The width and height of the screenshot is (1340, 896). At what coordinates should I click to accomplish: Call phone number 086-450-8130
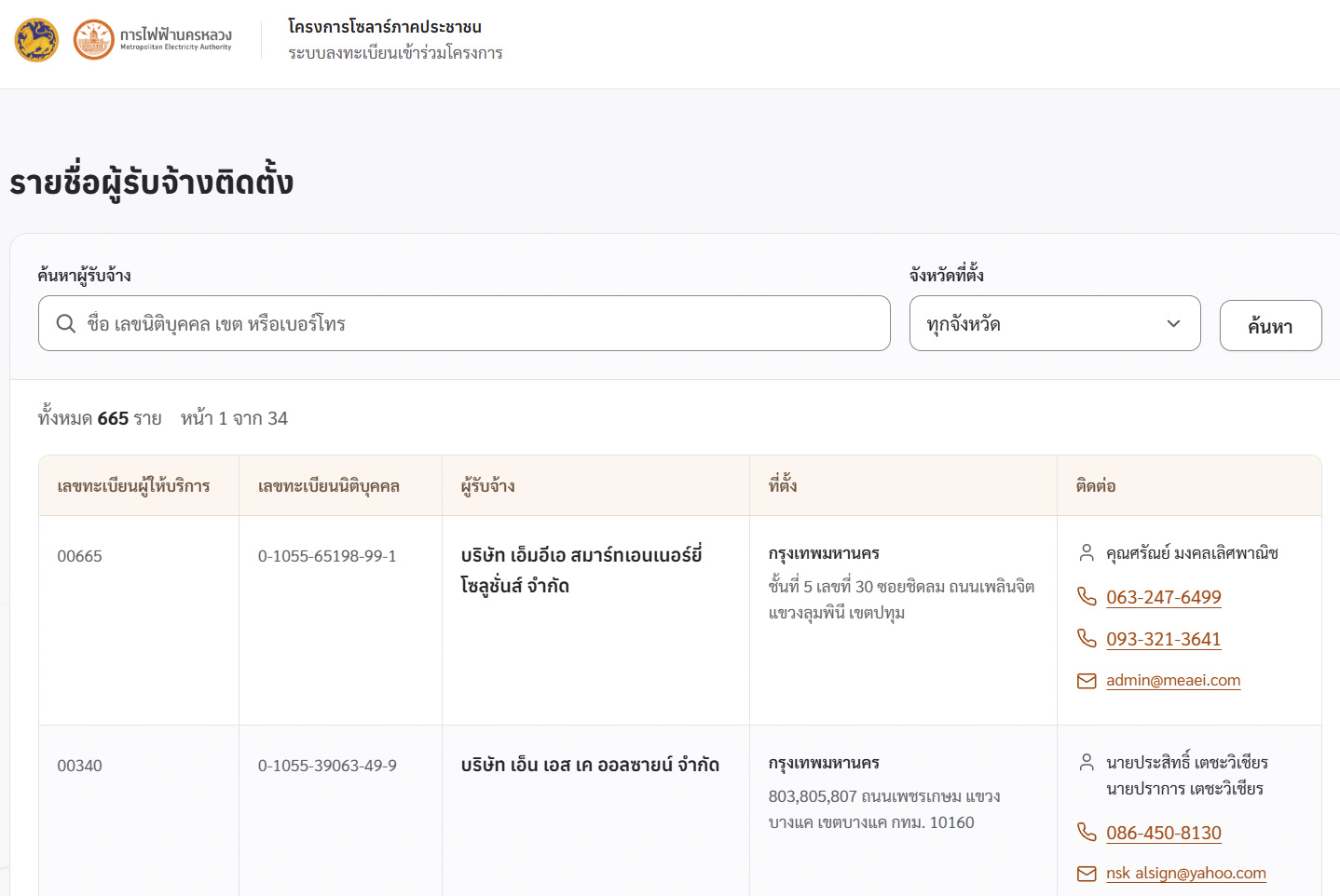tap(1163, 833)
